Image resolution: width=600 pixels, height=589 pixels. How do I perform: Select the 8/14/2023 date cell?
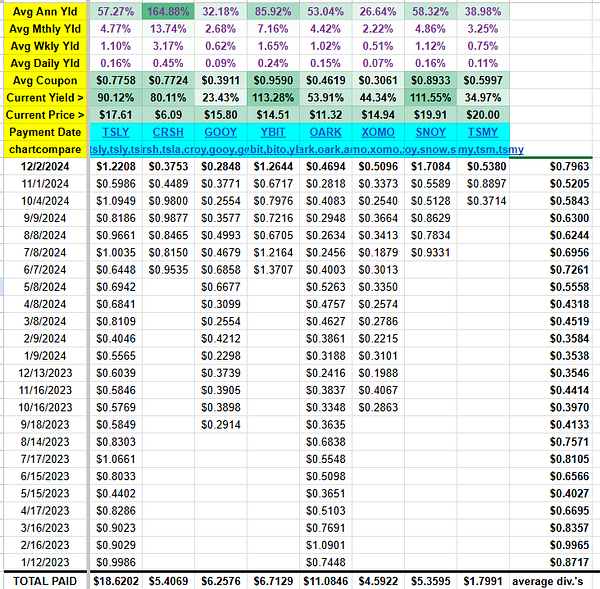tap(45, 442)
